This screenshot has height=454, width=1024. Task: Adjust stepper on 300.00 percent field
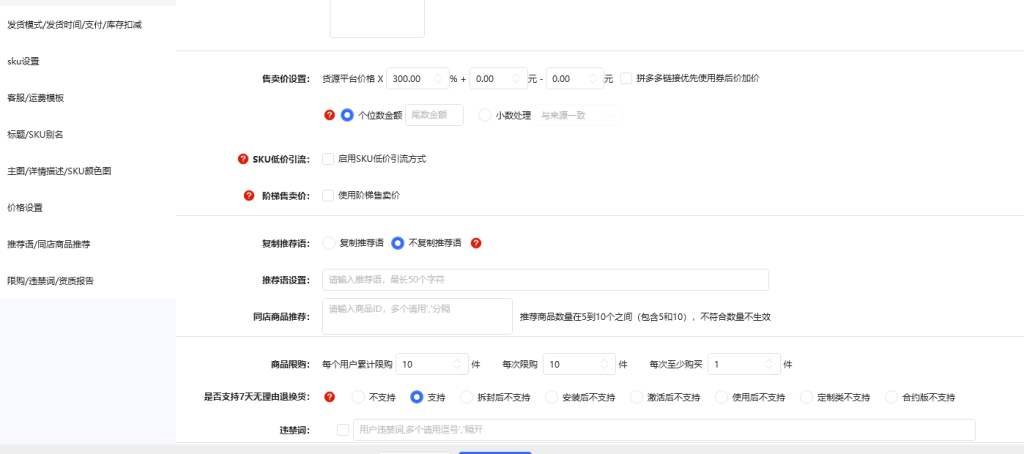(x=438, y=78)
